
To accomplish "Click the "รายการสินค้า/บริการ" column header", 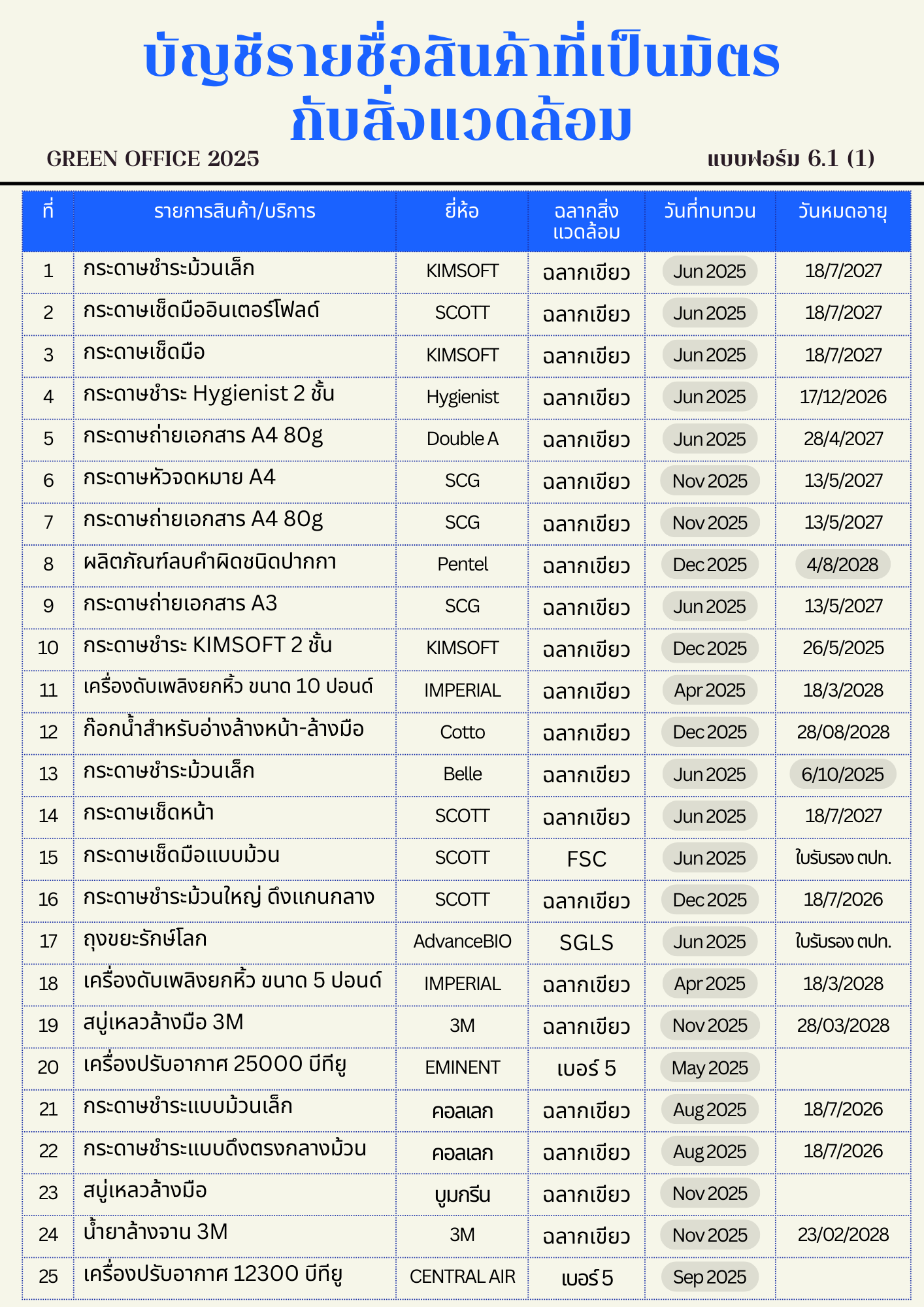I will tap(235, 211).
